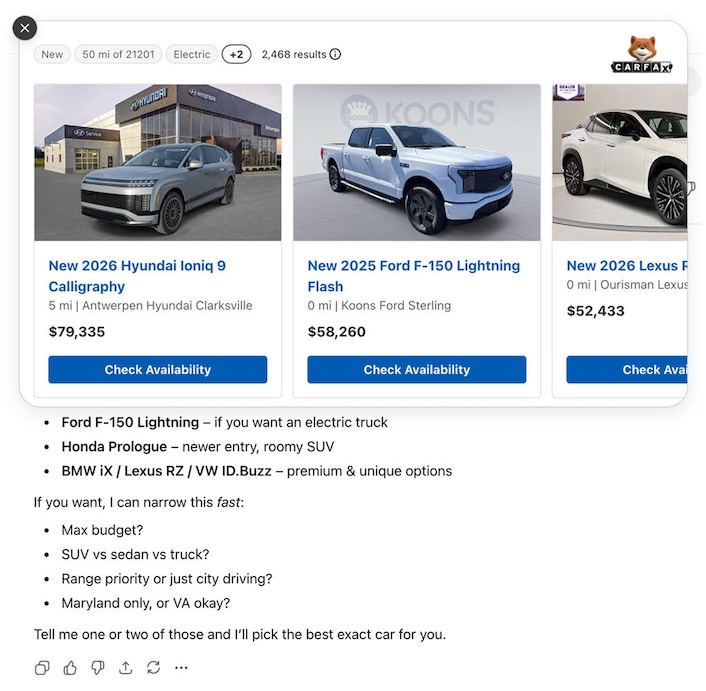The width and height of the screenshot is (706, 691).
Task: Toggle the Electric filter chip
Action: point(192,54)
